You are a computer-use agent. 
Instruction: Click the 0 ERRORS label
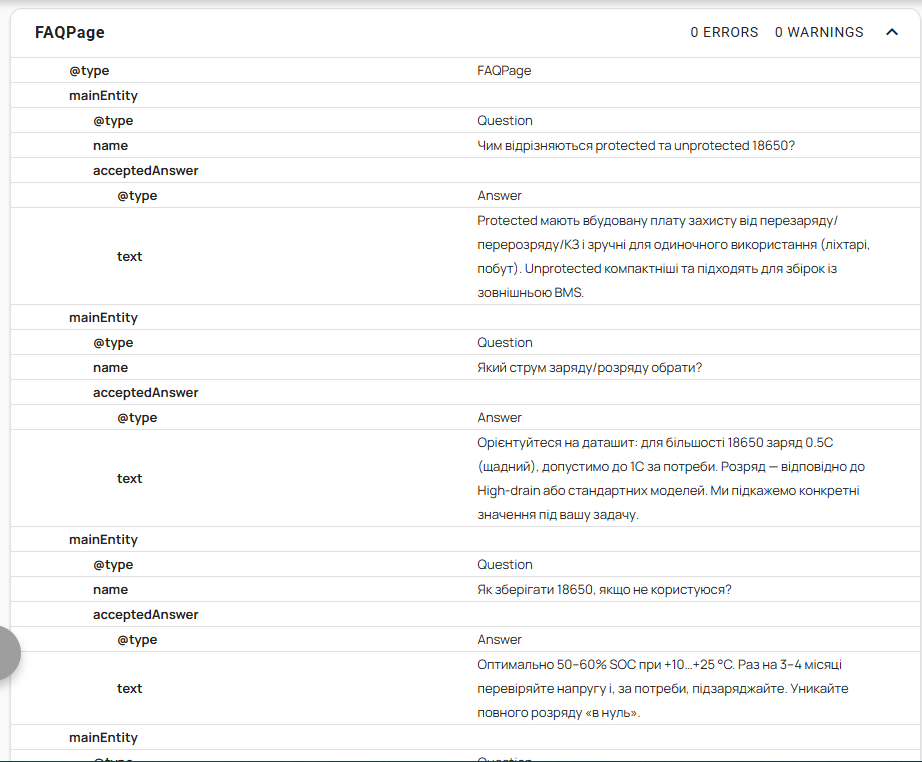(724, 32)
